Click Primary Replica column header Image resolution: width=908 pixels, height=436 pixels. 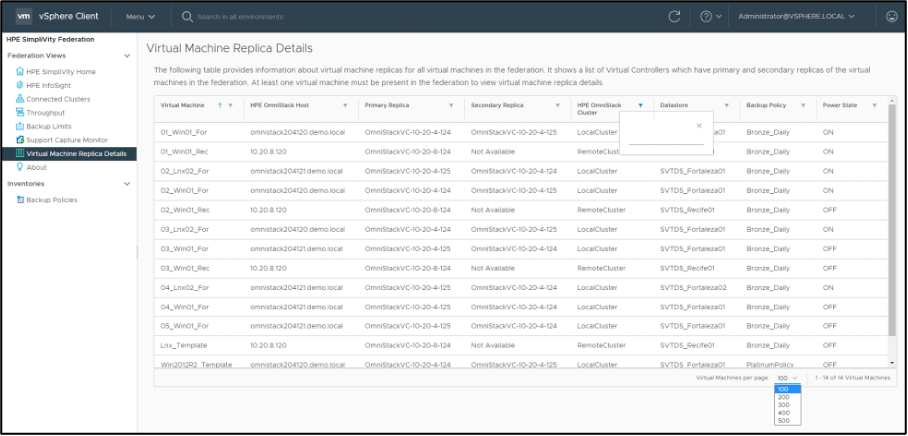385,105
